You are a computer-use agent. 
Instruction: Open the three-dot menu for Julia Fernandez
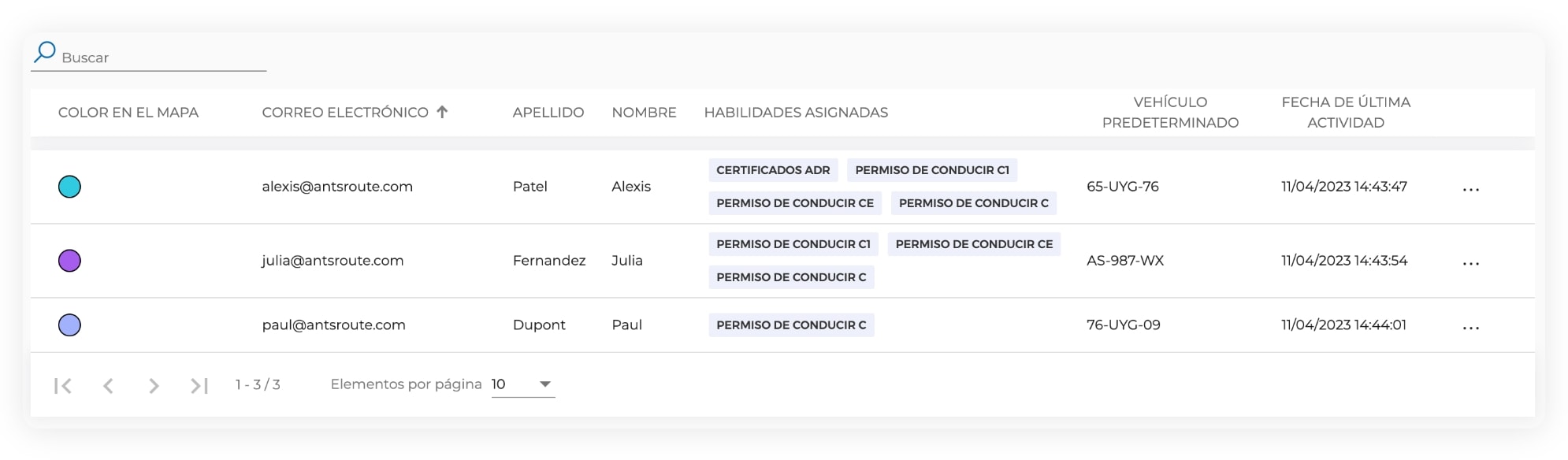click(1470, 263)
